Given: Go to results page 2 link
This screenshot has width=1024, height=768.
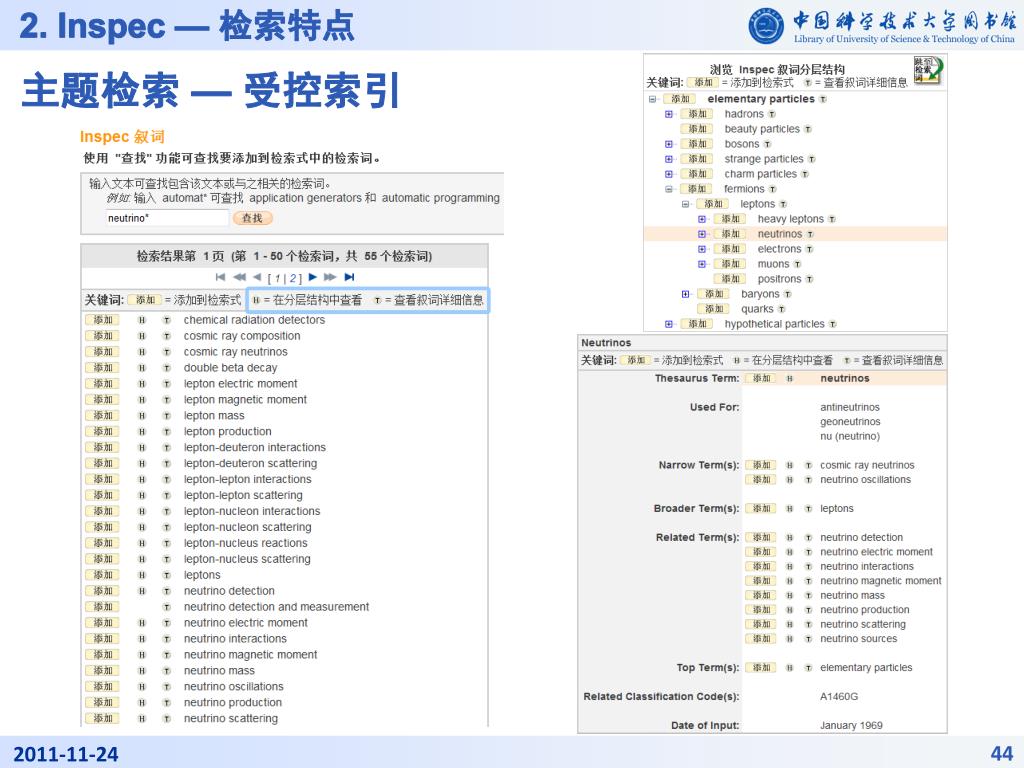Looking at the screenshot, I should click(x=292, y=279).
